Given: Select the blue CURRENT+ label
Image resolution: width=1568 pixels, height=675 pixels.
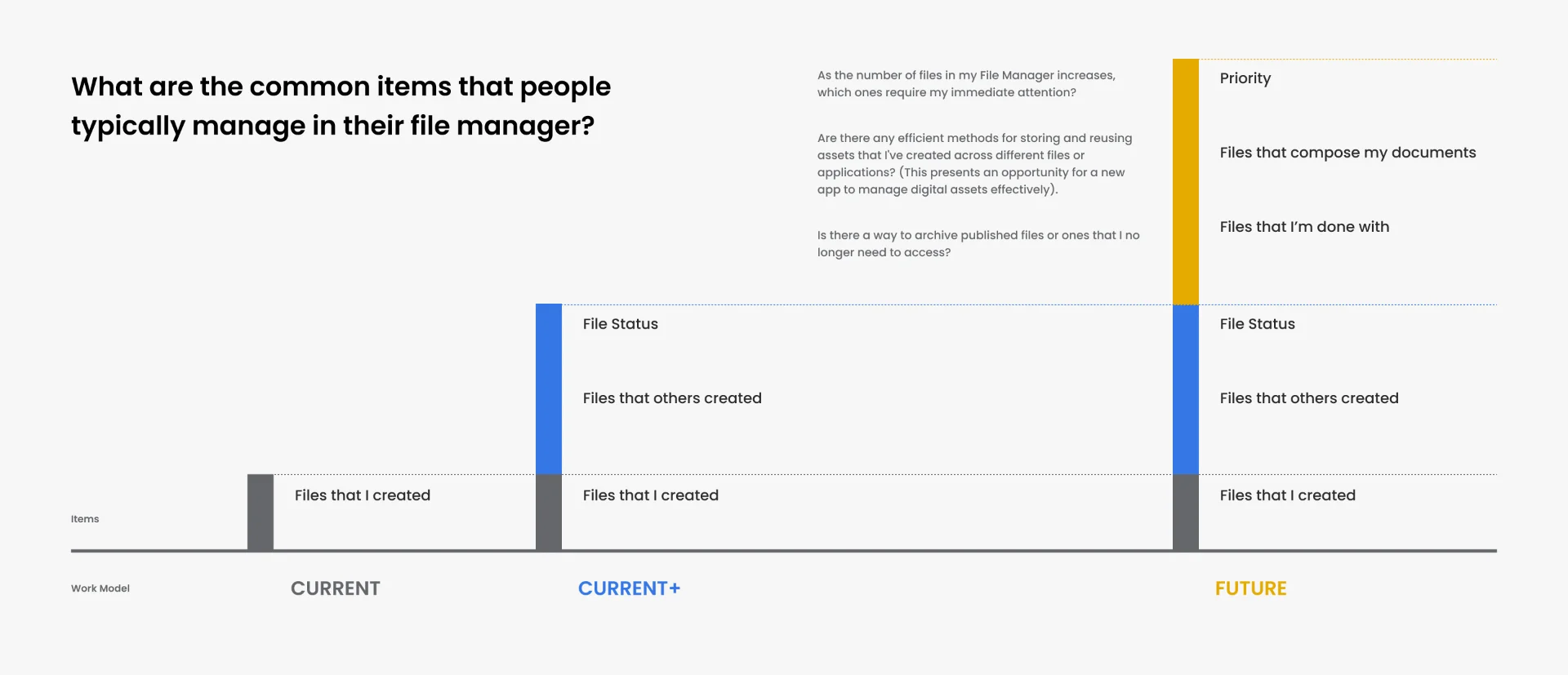Looking at the screenshot, I should pyautogui.click(x=629, y=588).
